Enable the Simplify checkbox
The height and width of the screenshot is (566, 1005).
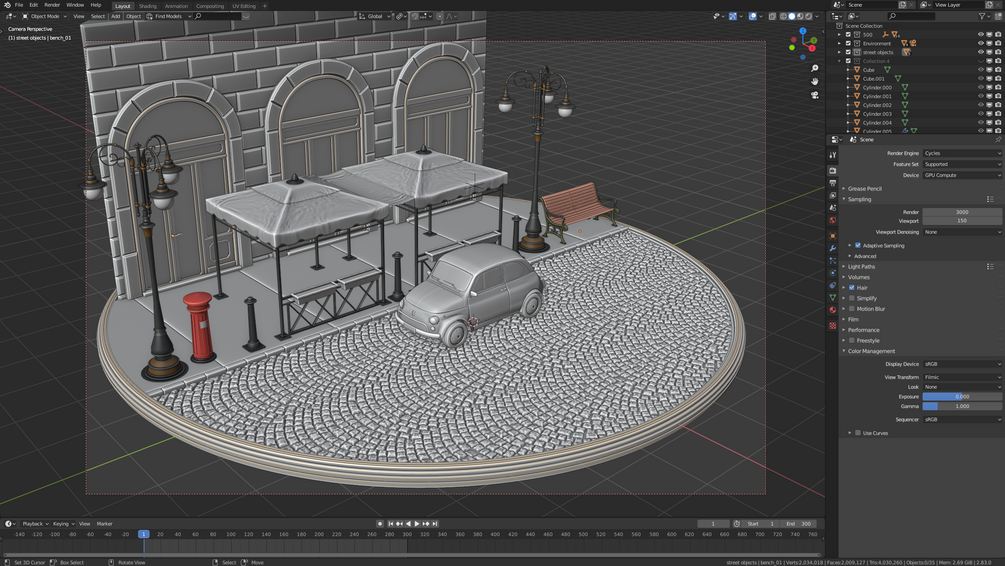coord(852,298)
